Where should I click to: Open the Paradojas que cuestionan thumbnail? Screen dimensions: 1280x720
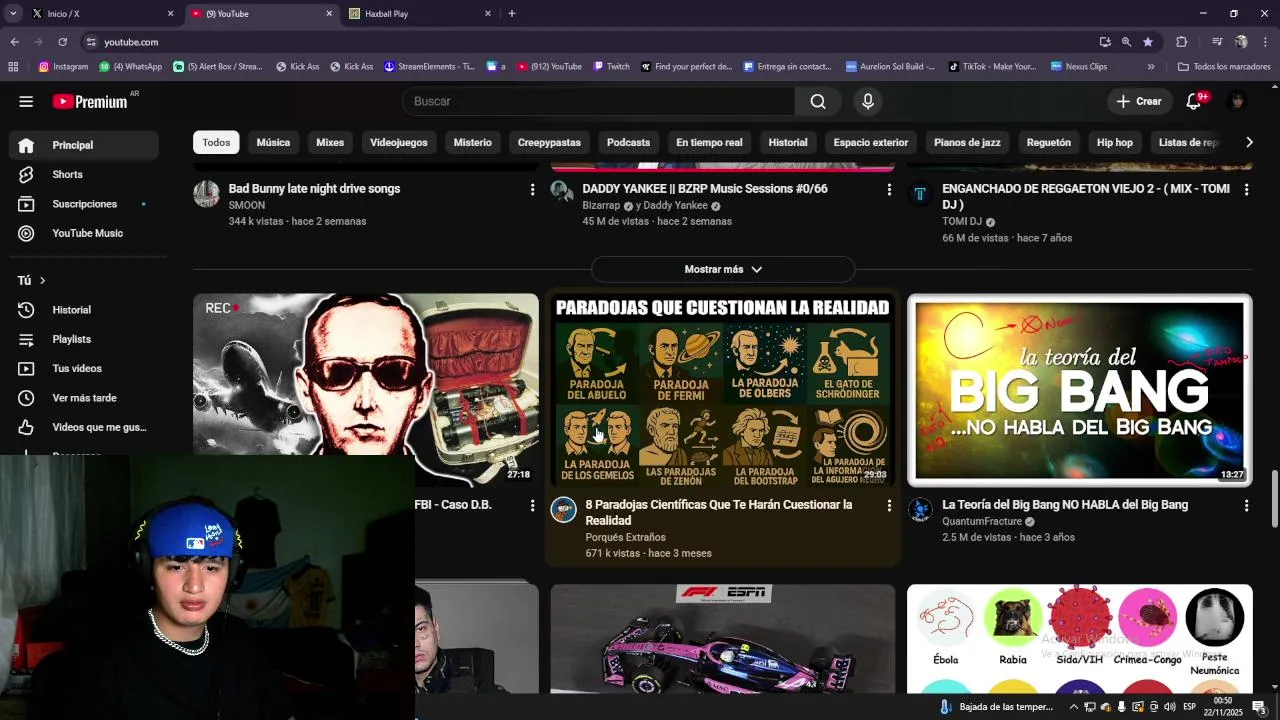(723, 390)
